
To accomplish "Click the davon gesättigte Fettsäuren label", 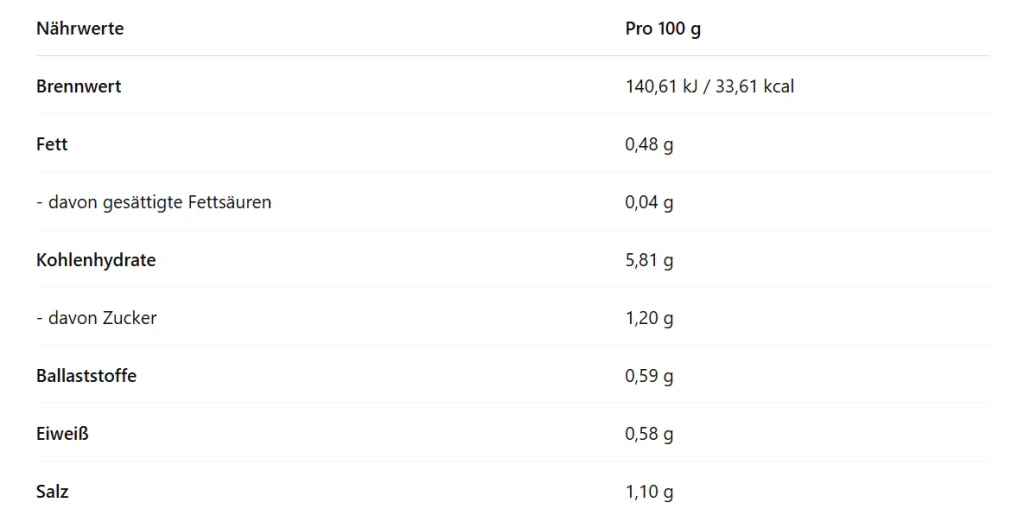I will click(154, 203).
